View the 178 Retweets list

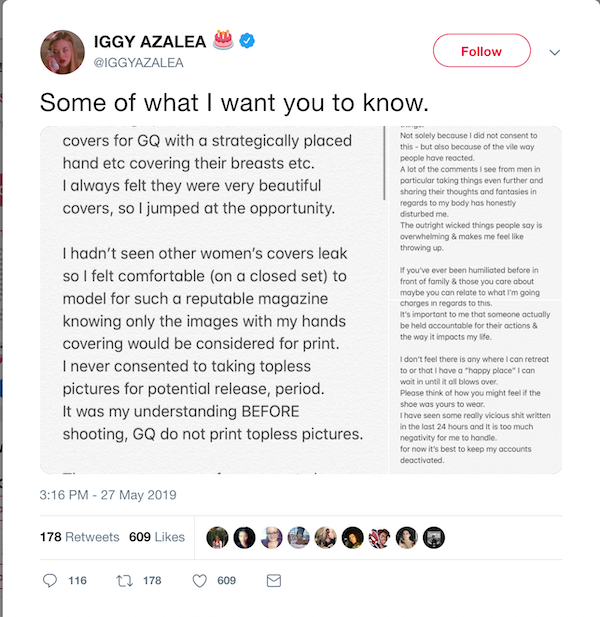(79, 537)
